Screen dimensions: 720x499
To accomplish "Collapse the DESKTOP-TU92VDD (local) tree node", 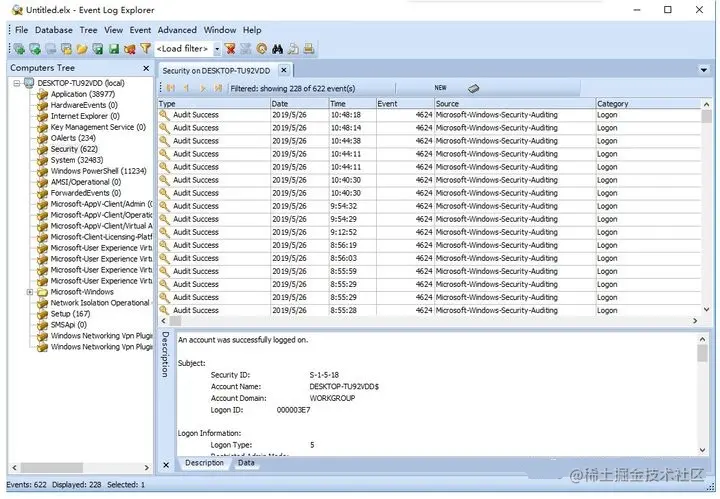I will pos(17,83).
